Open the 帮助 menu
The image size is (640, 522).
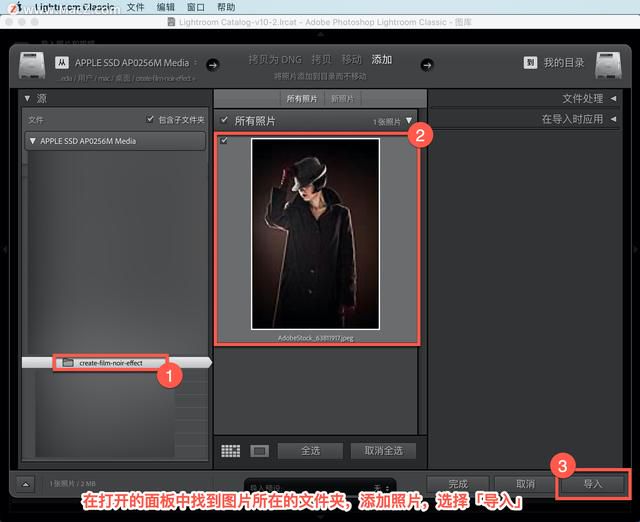(x=226, y=7)
